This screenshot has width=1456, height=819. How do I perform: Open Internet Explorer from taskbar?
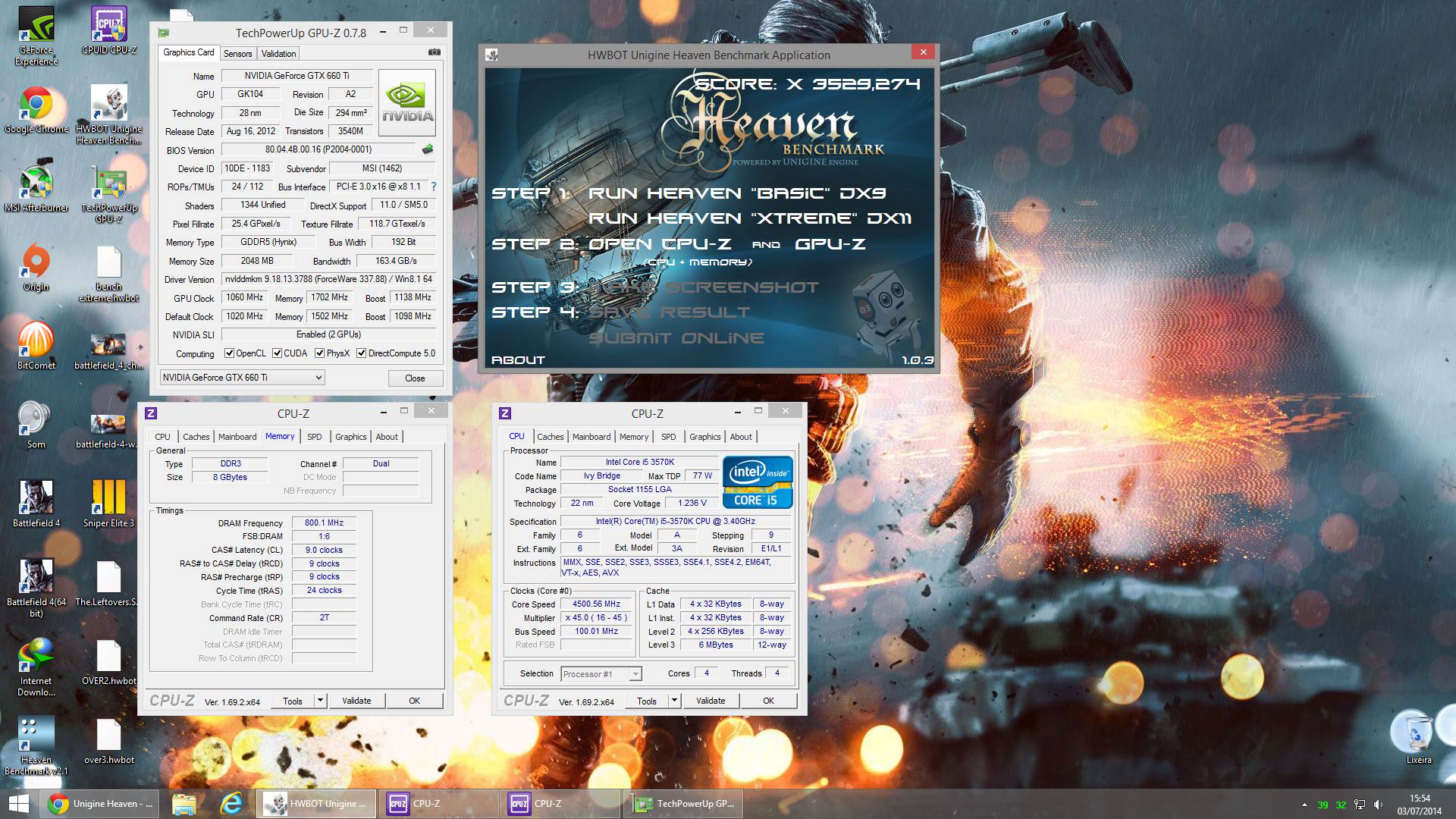231,804
